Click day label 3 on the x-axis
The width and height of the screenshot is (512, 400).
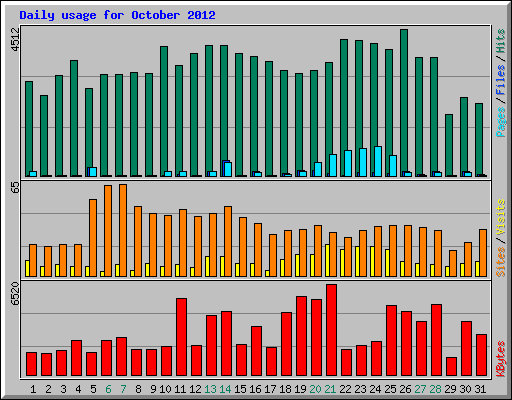(63, 389)
